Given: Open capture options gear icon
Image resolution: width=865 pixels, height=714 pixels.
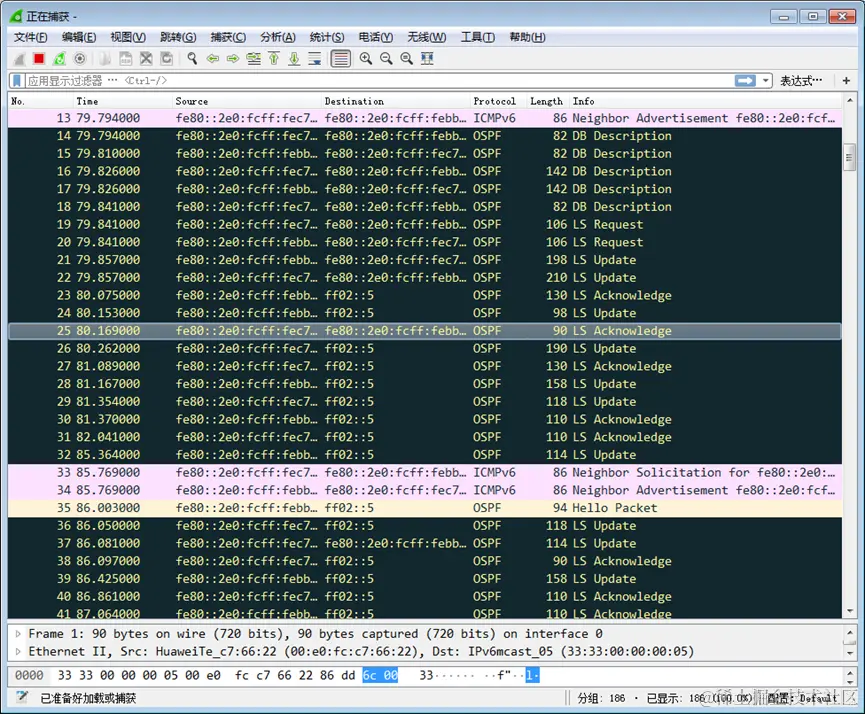Looking at the screenshot, I should click(79, 58).
